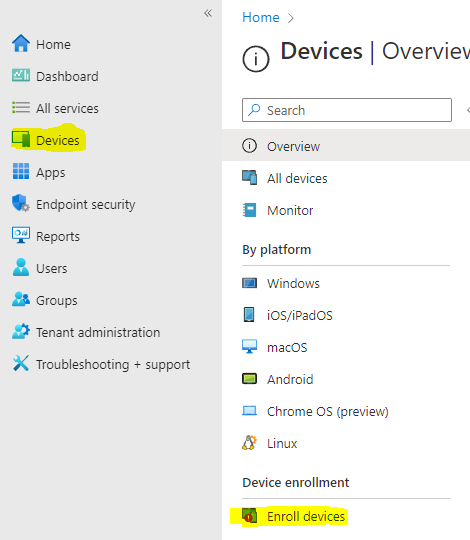Collapse the left navigation with double chevron

coord(208,13)
